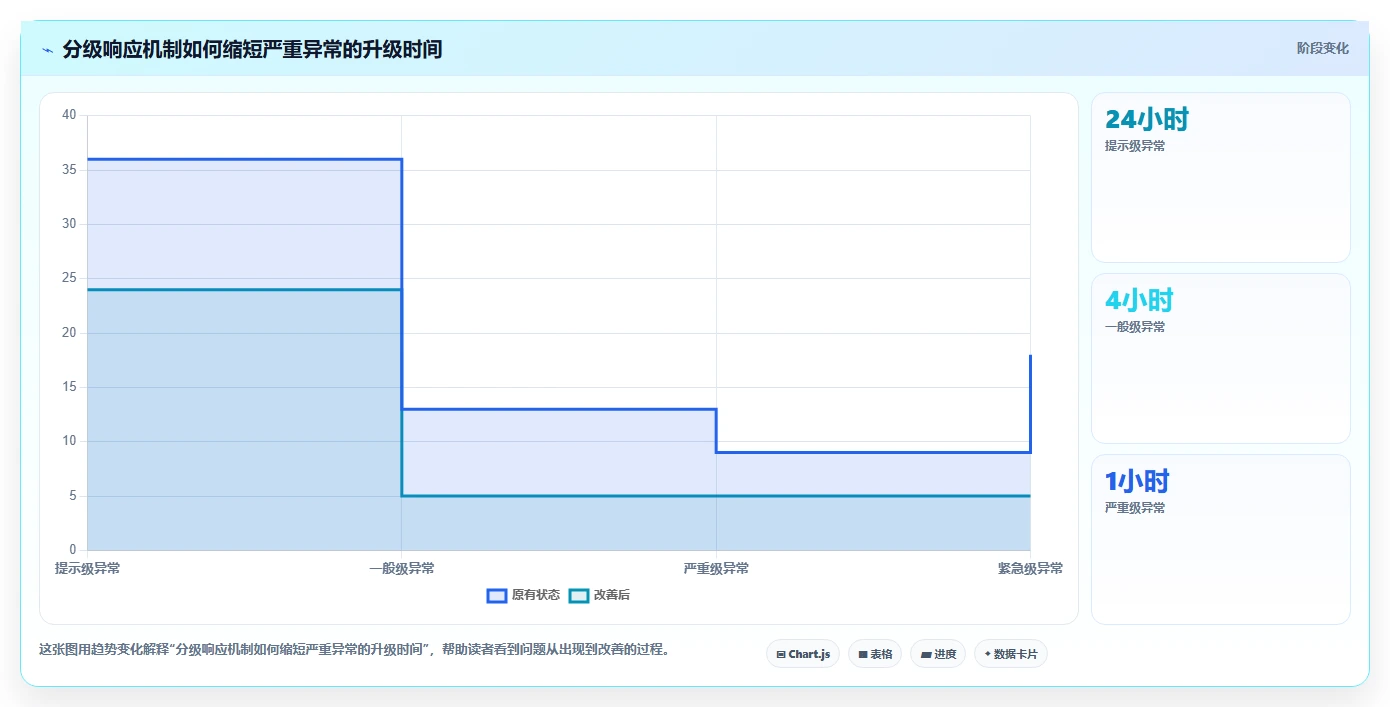
Task: Click the blue 原有状态 legend swatch
Action: point(496,595)
